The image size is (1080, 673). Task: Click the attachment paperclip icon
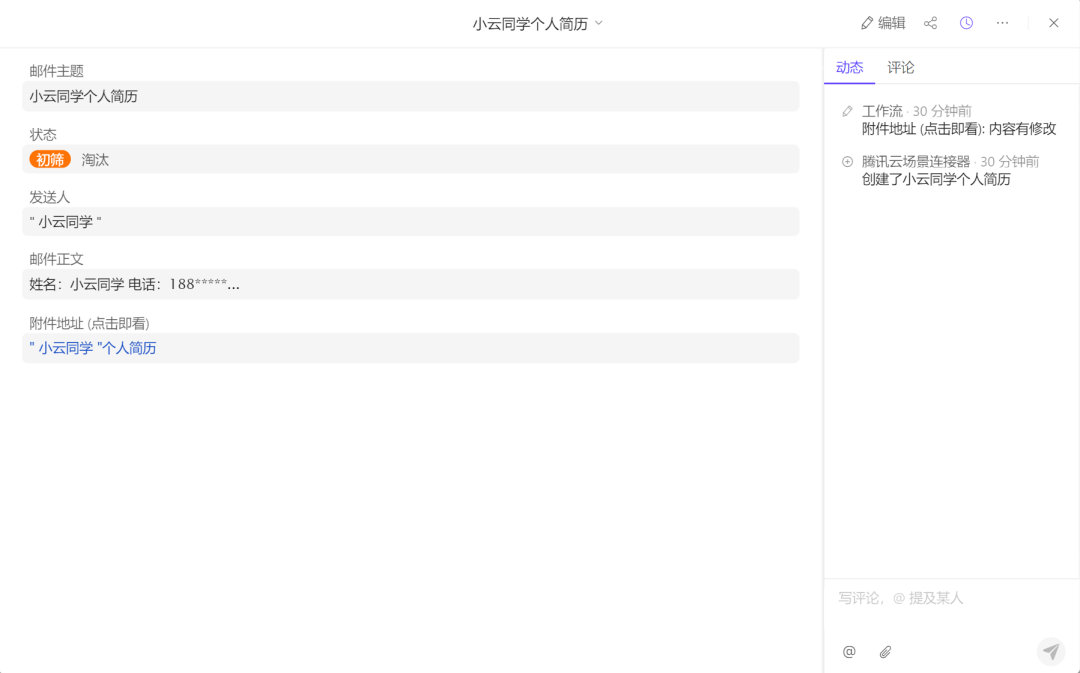886,652
